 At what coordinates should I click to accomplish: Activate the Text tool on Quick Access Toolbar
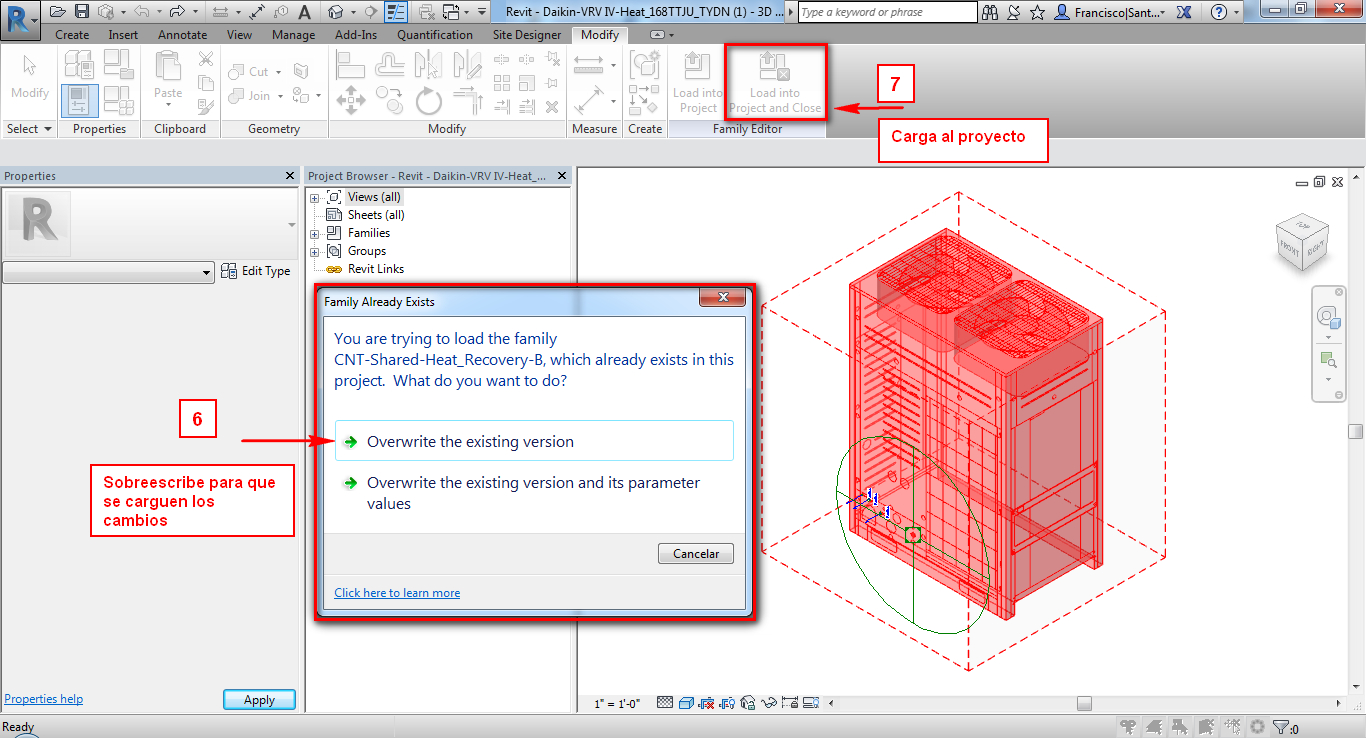304,11
